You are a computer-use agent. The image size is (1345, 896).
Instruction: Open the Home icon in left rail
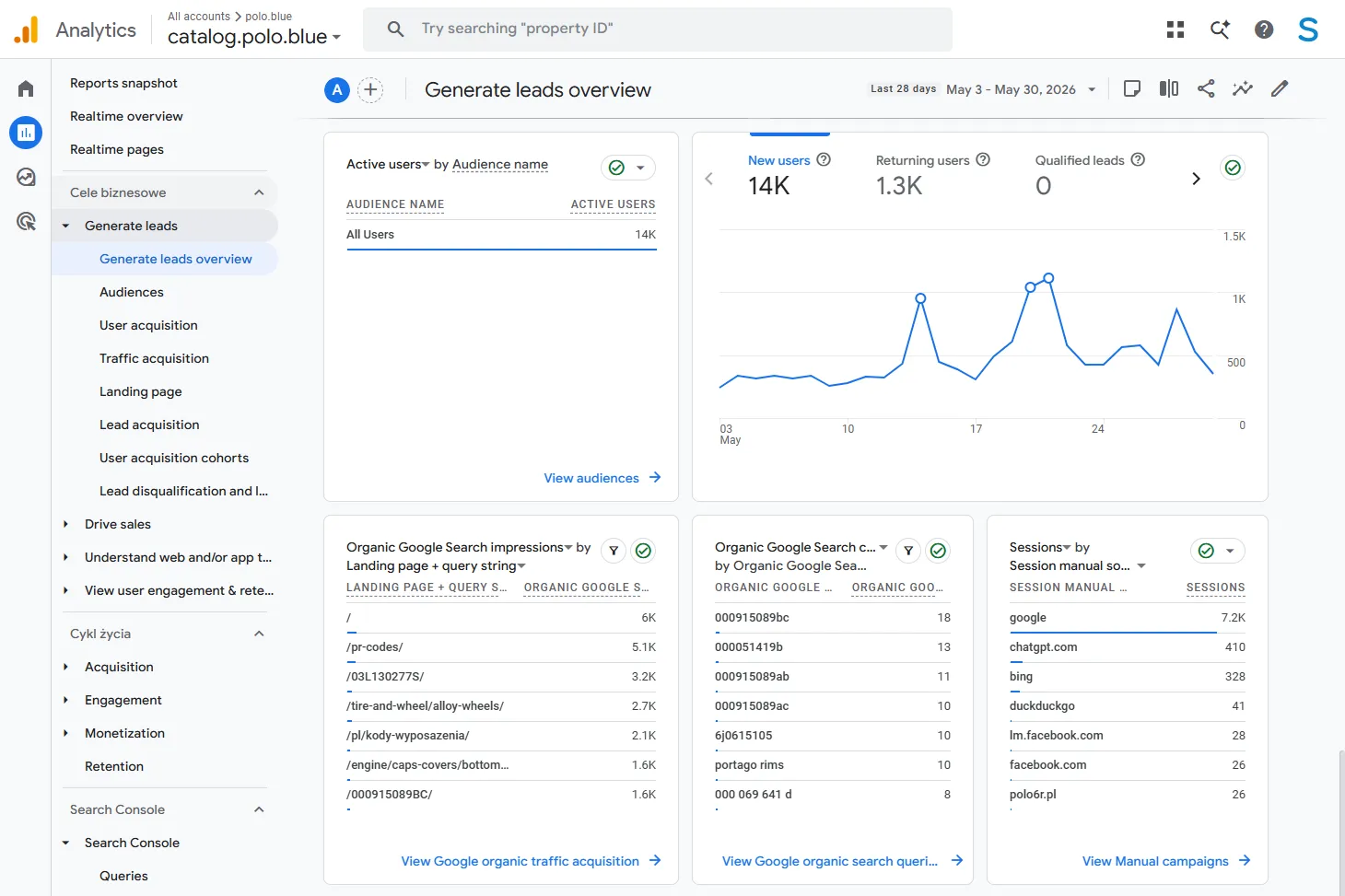coord(26,88)
